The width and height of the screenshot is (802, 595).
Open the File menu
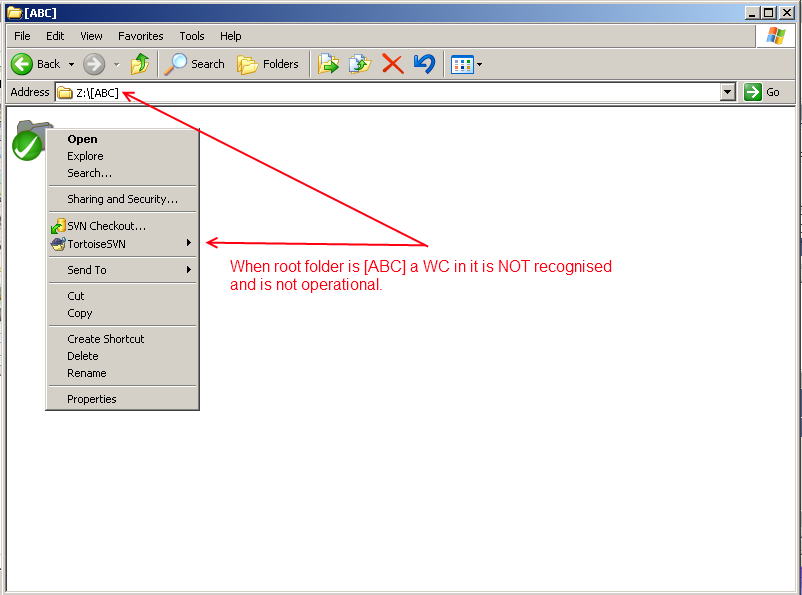[x=22, y=36]
